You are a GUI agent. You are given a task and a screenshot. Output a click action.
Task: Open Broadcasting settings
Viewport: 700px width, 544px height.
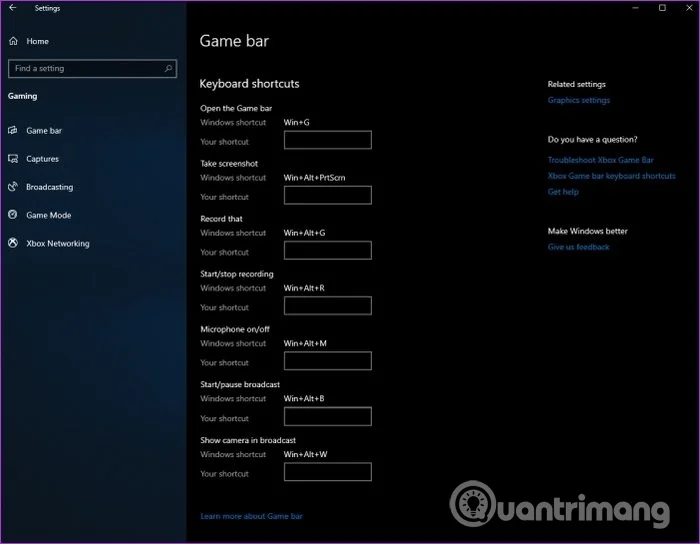click(x=50, y=187)
